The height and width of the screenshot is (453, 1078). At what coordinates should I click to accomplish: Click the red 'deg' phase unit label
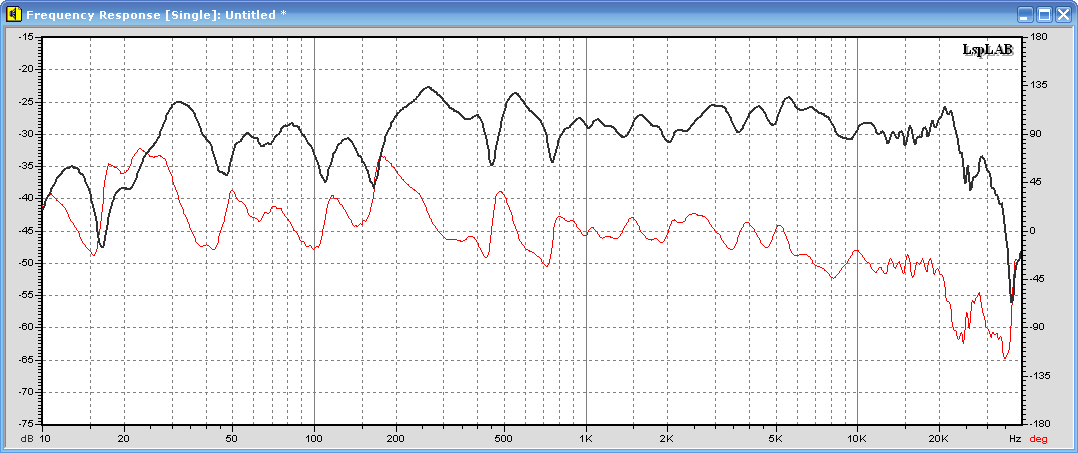pos(1038,438)
